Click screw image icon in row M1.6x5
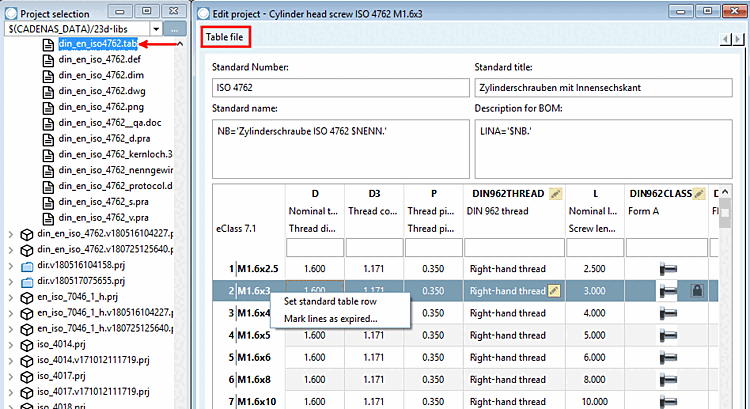This screenshot has width=750, height=409. click(668, 335)
